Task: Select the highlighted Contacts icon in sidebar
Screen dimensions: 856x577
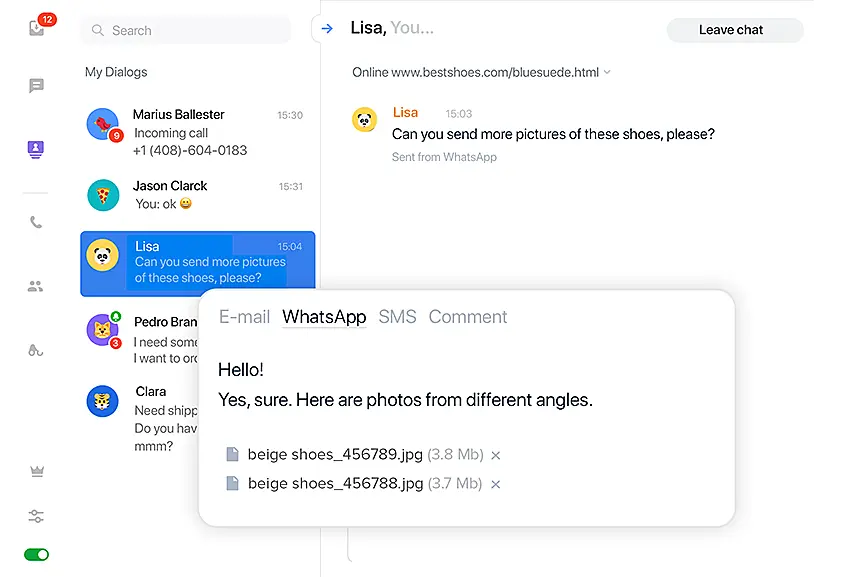Action: [x=35, y=148]
